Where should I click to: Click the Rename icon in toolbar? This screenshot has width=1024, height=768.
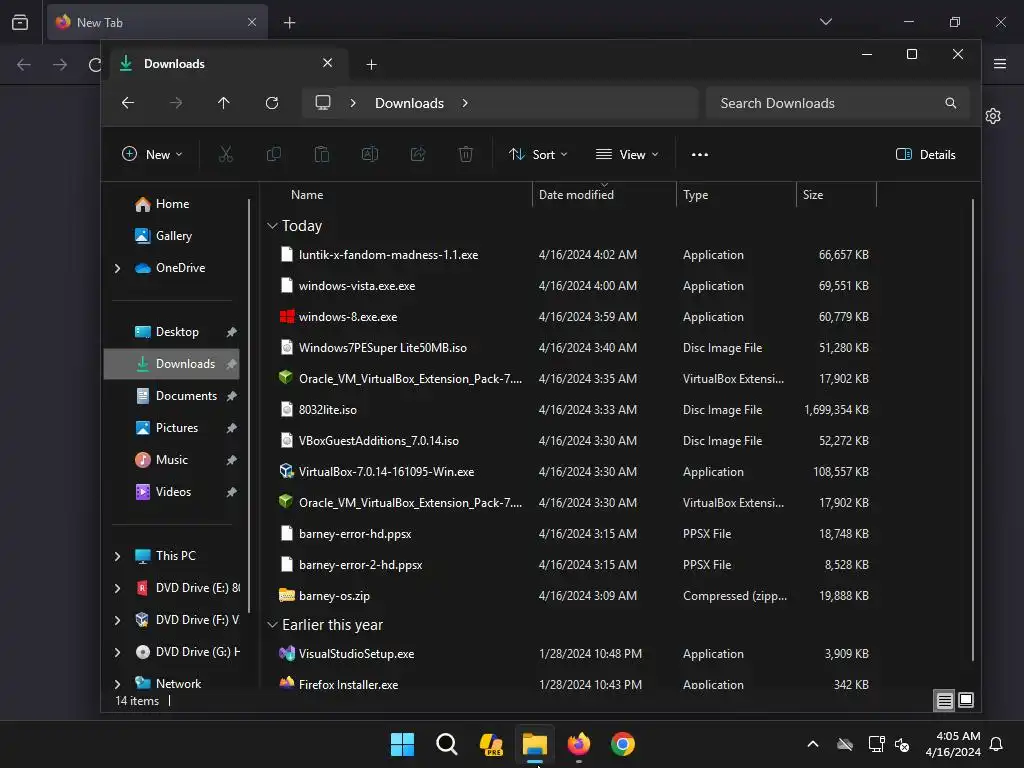pyautogui.click(x=370, y=155)
